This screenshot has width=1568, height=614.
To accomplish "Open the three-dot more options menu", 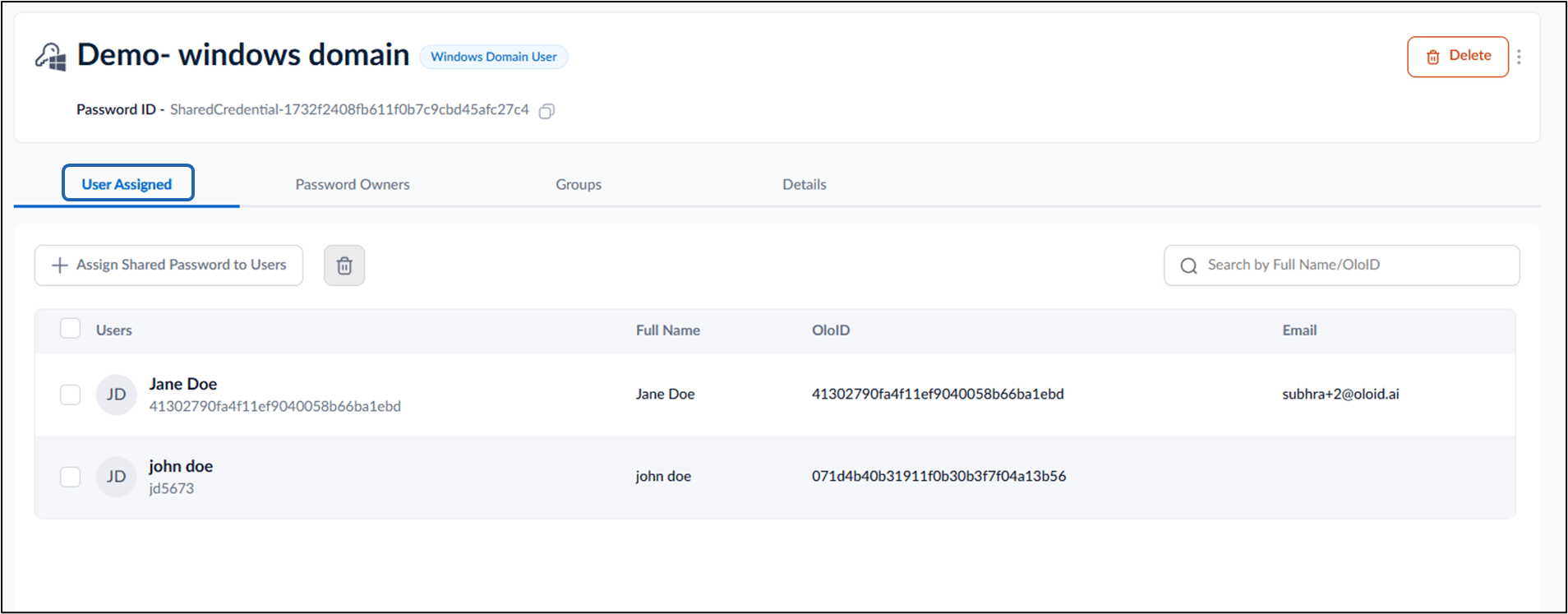I will pyautogui.click(x=1519, y=57).
